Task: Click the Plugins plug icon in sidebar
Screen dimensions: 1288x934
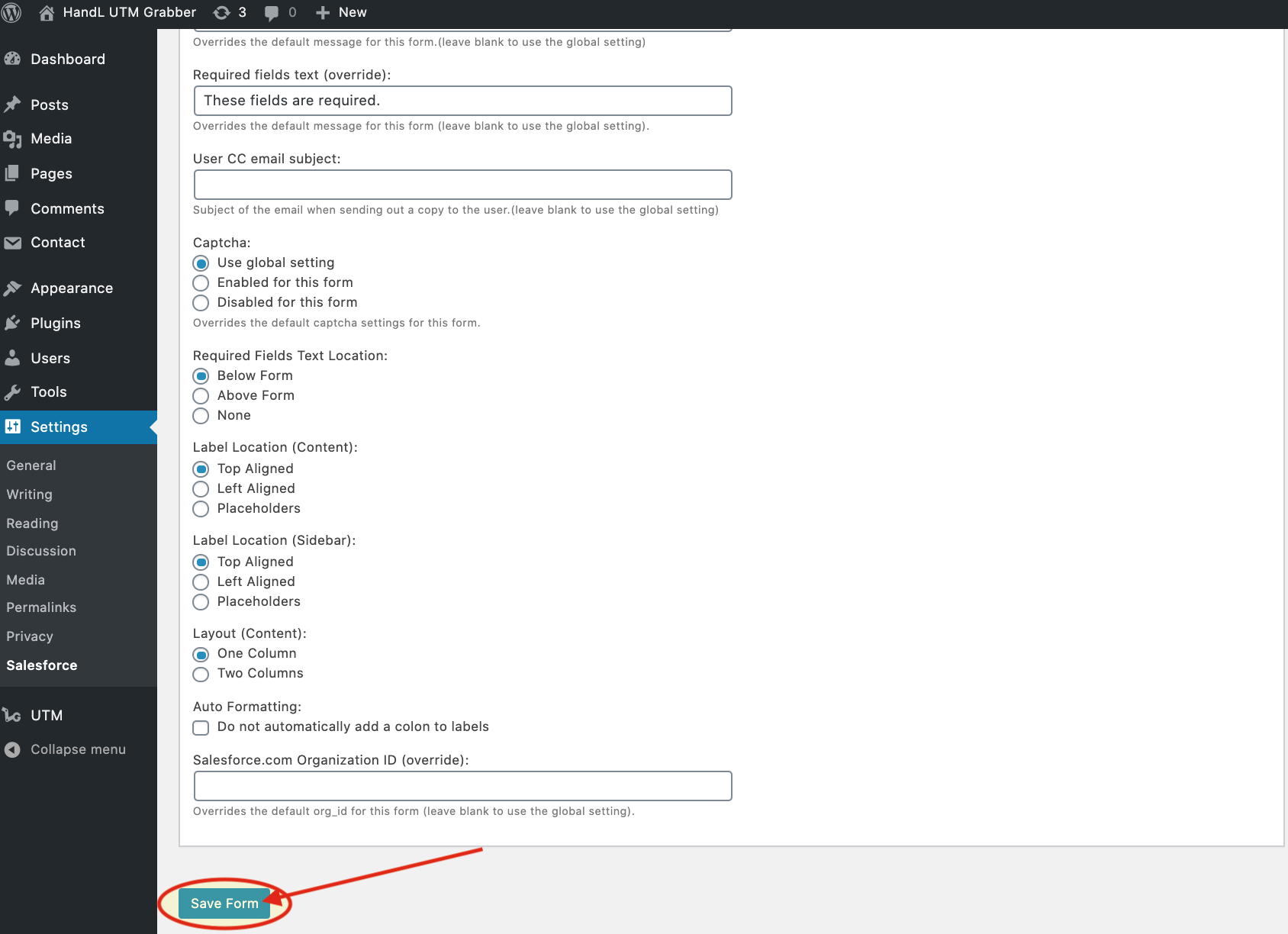Action: 12,323
